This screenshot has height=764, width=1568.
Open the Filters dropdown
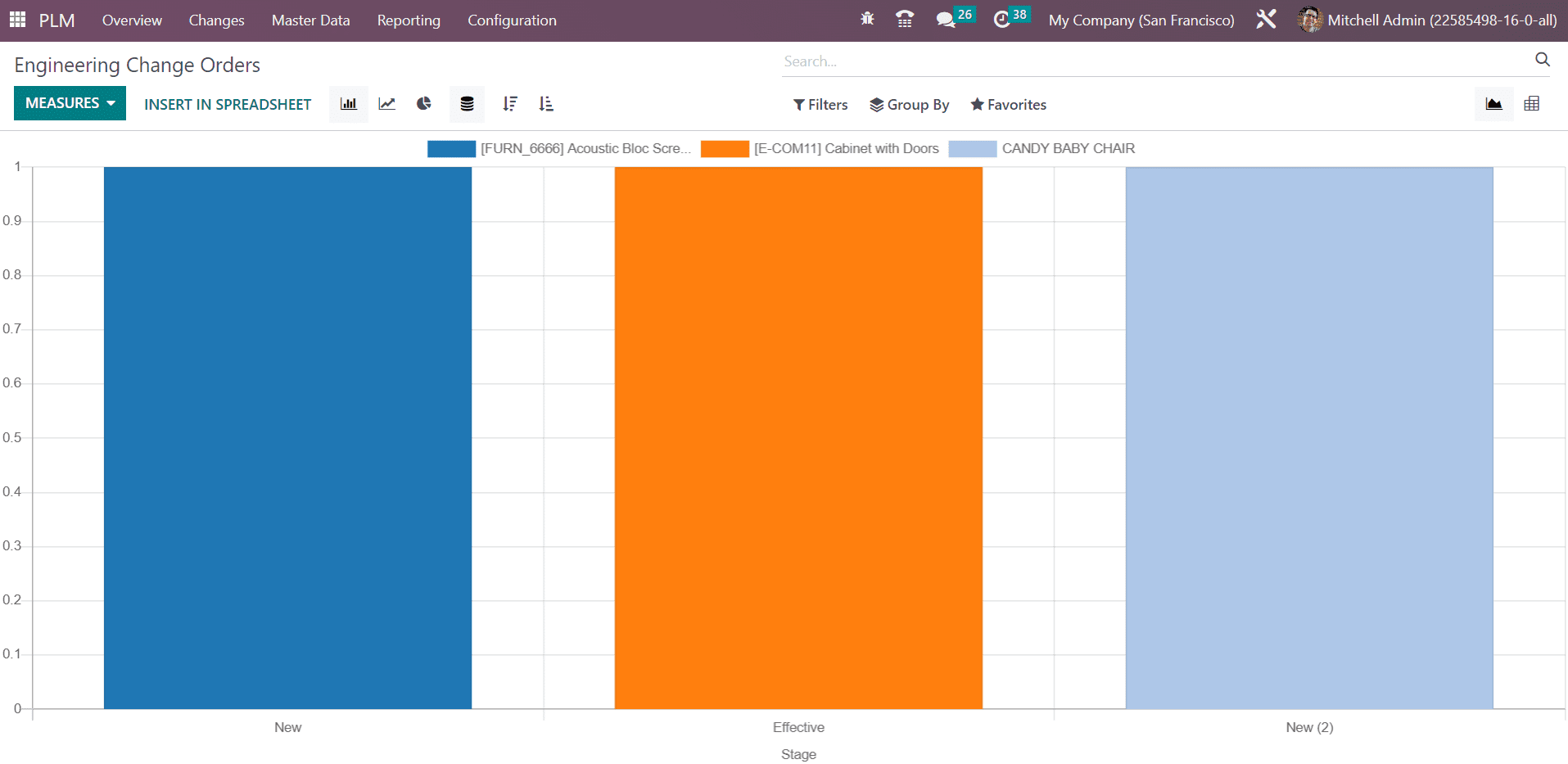pyautogui.click(x=820, y=105)
